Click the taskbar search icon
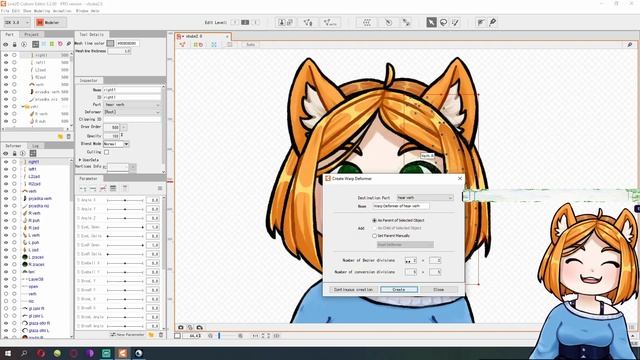The width and height of the screenshot is (640, 360). coord(24,353)
